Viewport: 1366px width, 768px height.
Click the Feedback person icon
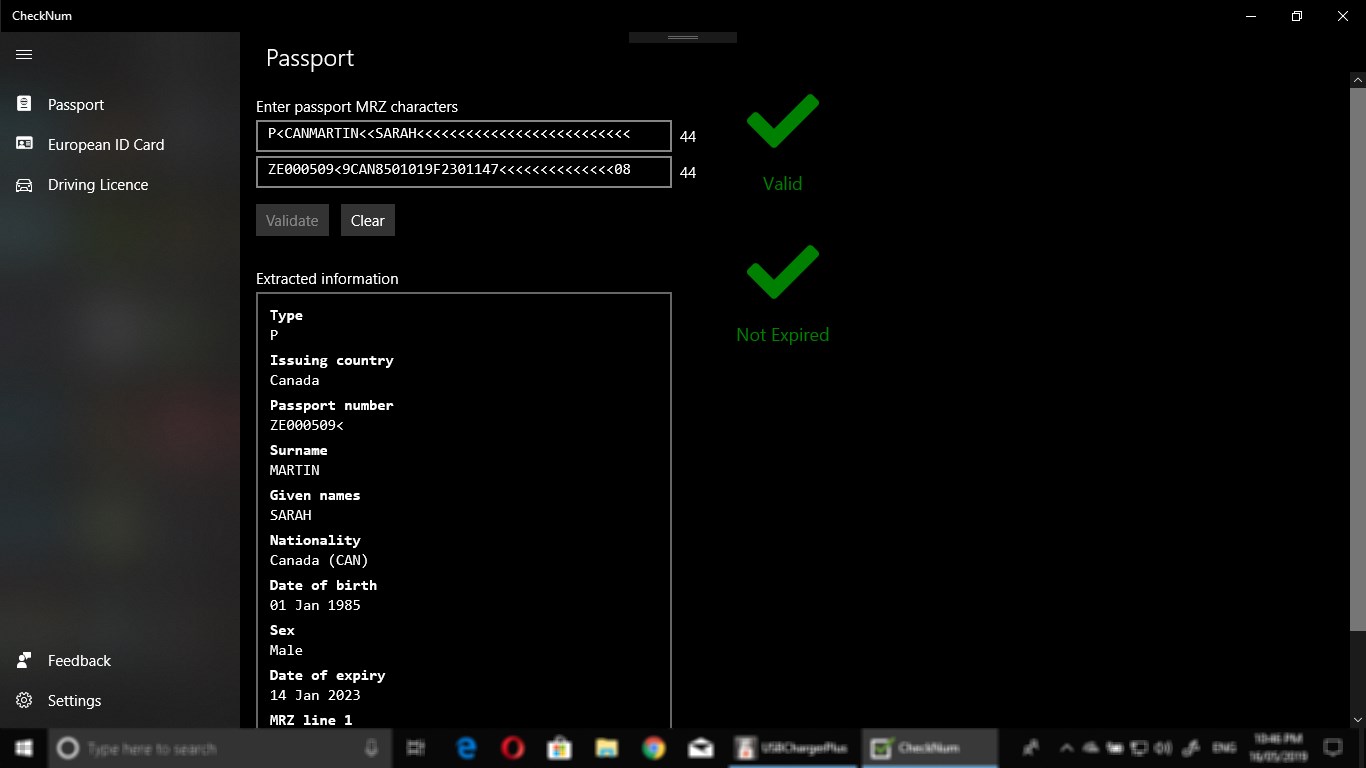(24, 660)
